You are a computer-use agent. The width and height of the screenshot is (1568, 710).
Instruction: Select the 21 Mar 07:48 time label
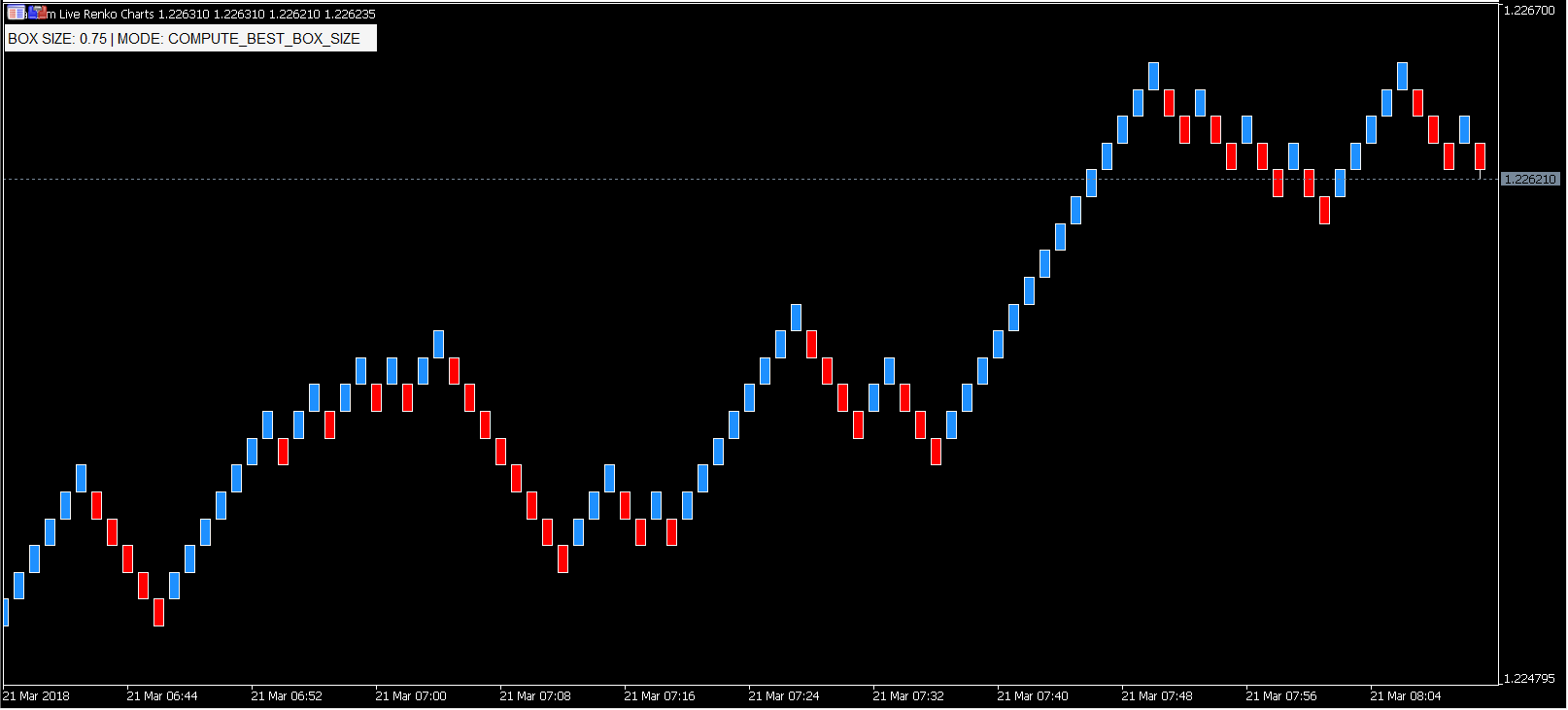point(1157,696)
